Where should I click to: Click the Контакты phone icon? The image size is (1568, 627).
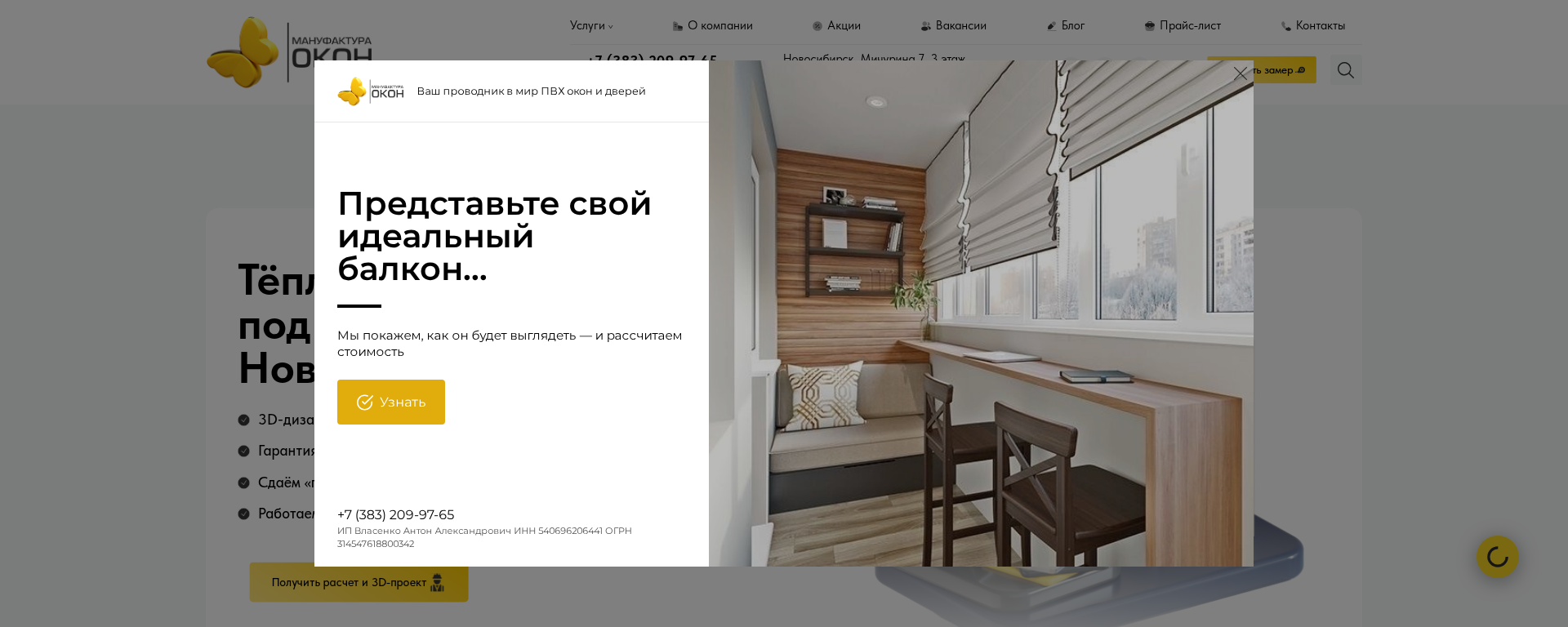click(1286, 26)
